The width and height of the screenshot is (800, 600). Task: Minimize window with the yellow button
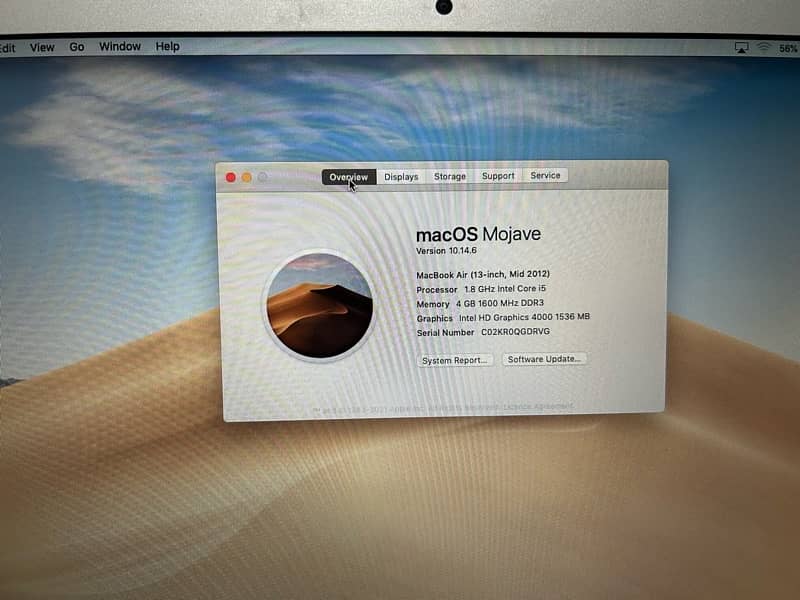pyautogui.click(x=247, y=177)
